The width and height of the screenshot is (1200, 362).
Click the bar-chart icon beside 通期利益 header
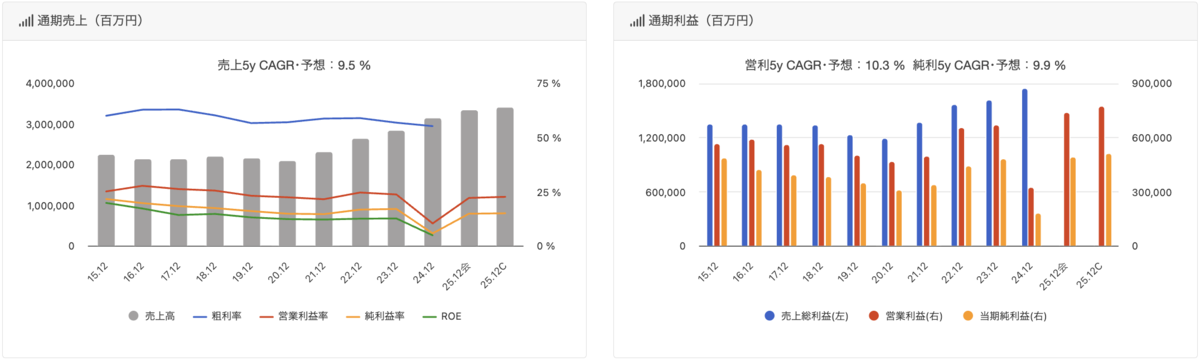[637, 20]
